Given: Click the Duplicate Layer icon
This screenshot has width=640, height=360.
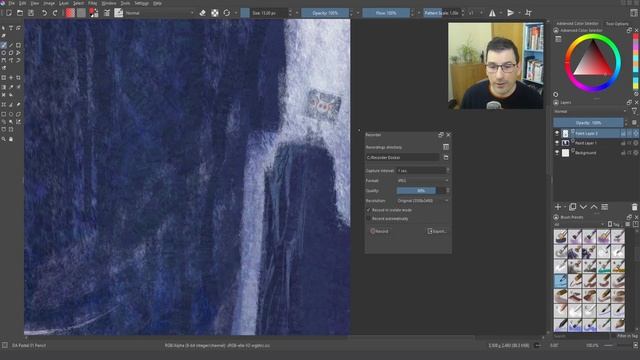Looking at the screenshot, I should (x=573, y=207).
